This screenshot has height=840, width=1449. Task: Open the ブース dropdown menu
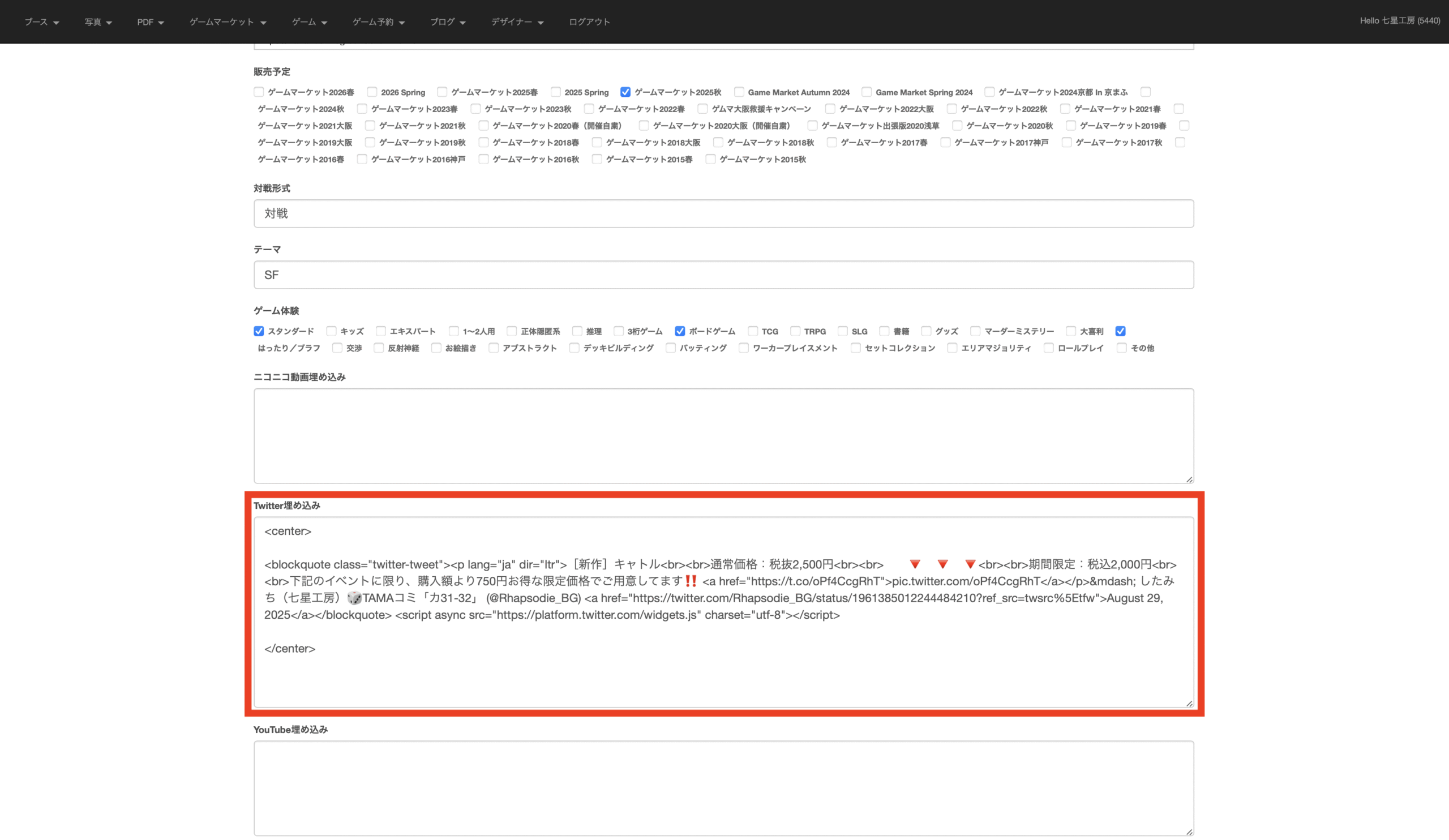[41, 22]
